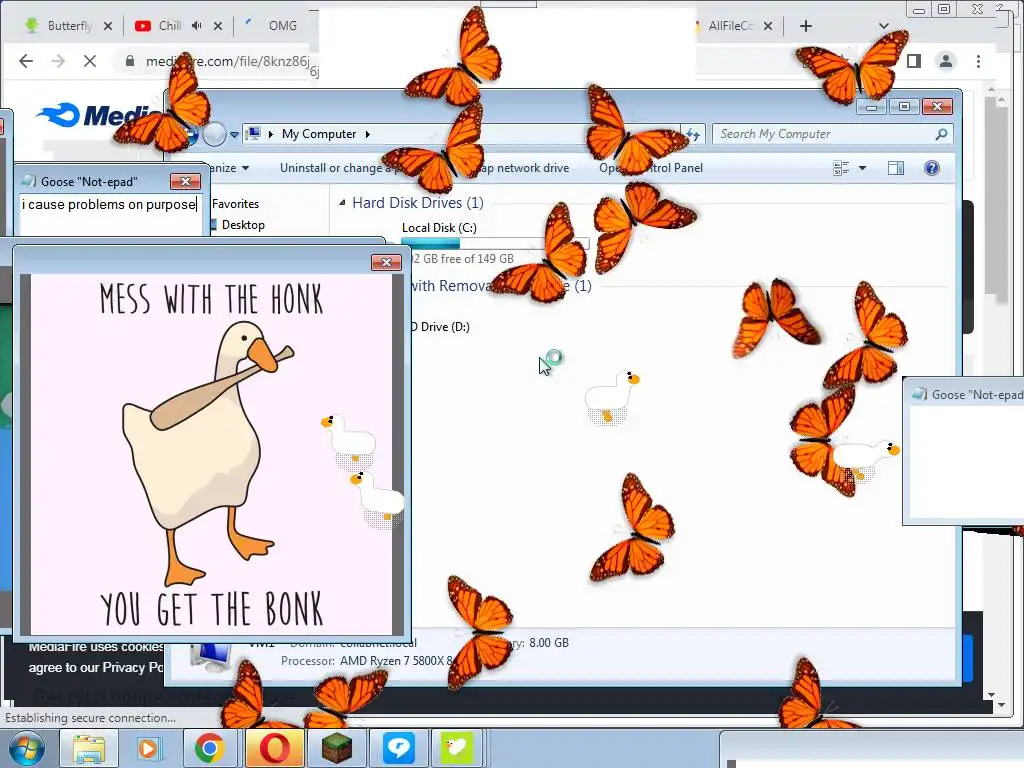Click the Local Disk C usage bar
This screenshot has height=768, width=1024.
495,244
